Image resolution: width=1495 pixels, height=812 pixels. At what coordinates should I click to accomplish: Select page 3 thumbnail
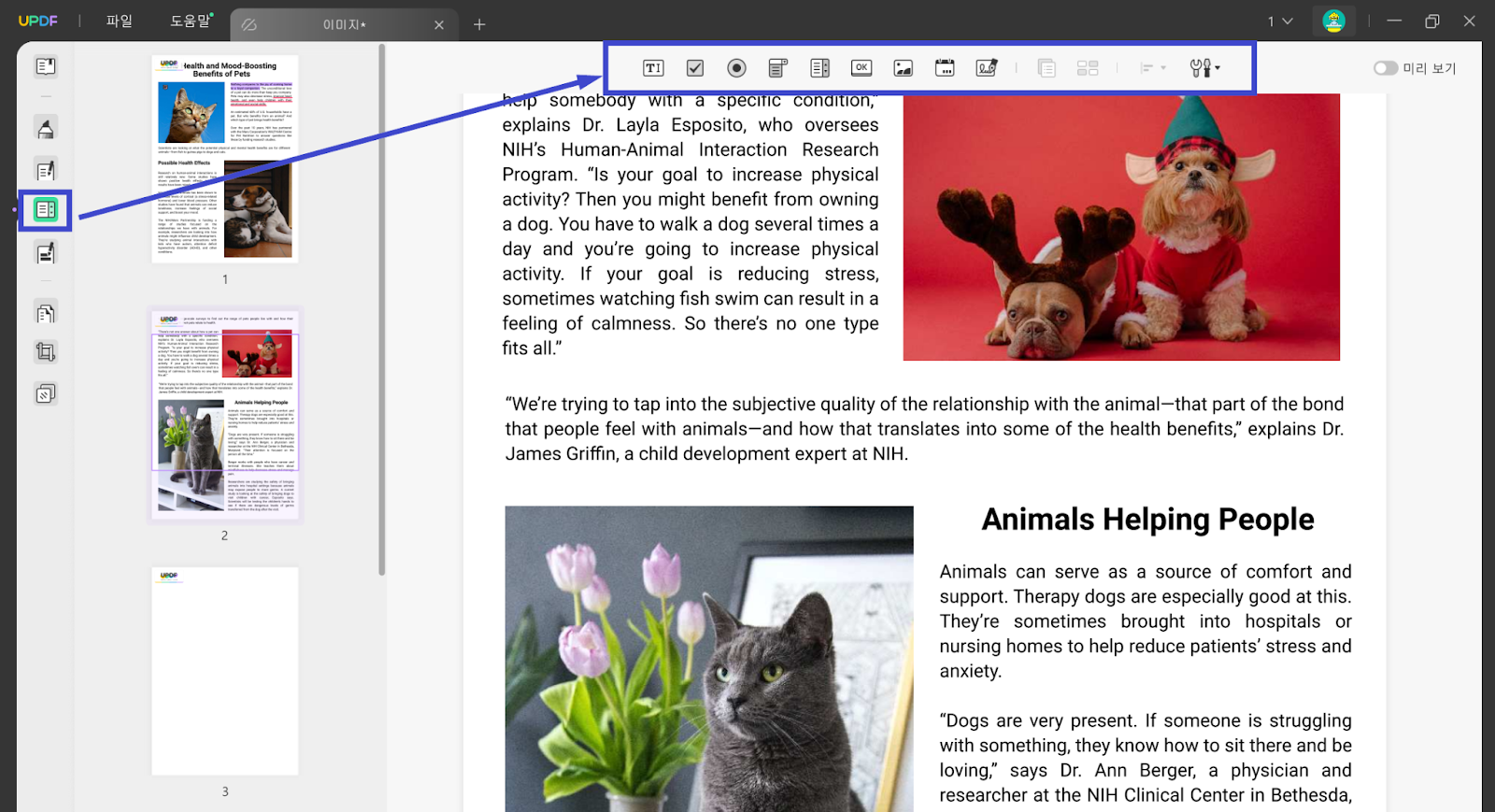[x=225, y=671]
